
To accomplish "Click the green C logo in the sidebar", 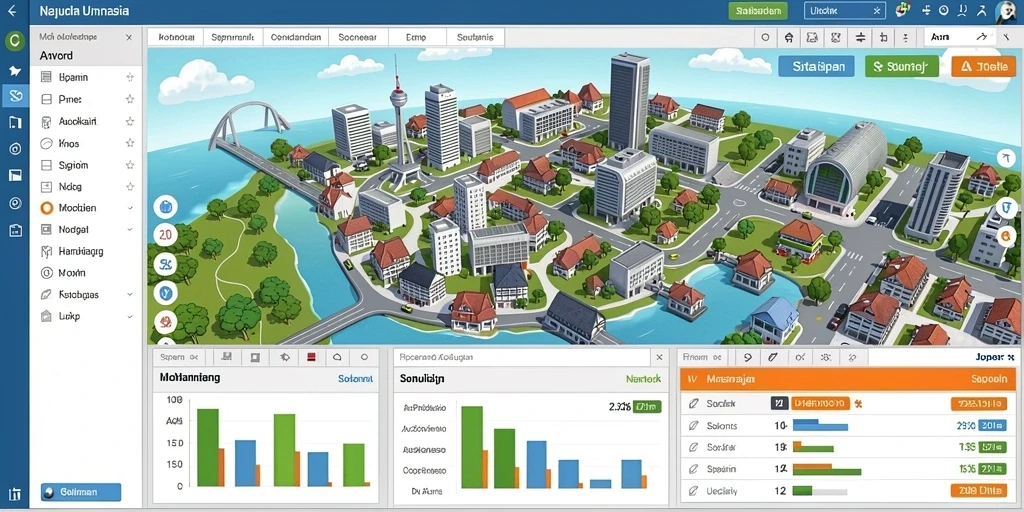I will [14, 42].
